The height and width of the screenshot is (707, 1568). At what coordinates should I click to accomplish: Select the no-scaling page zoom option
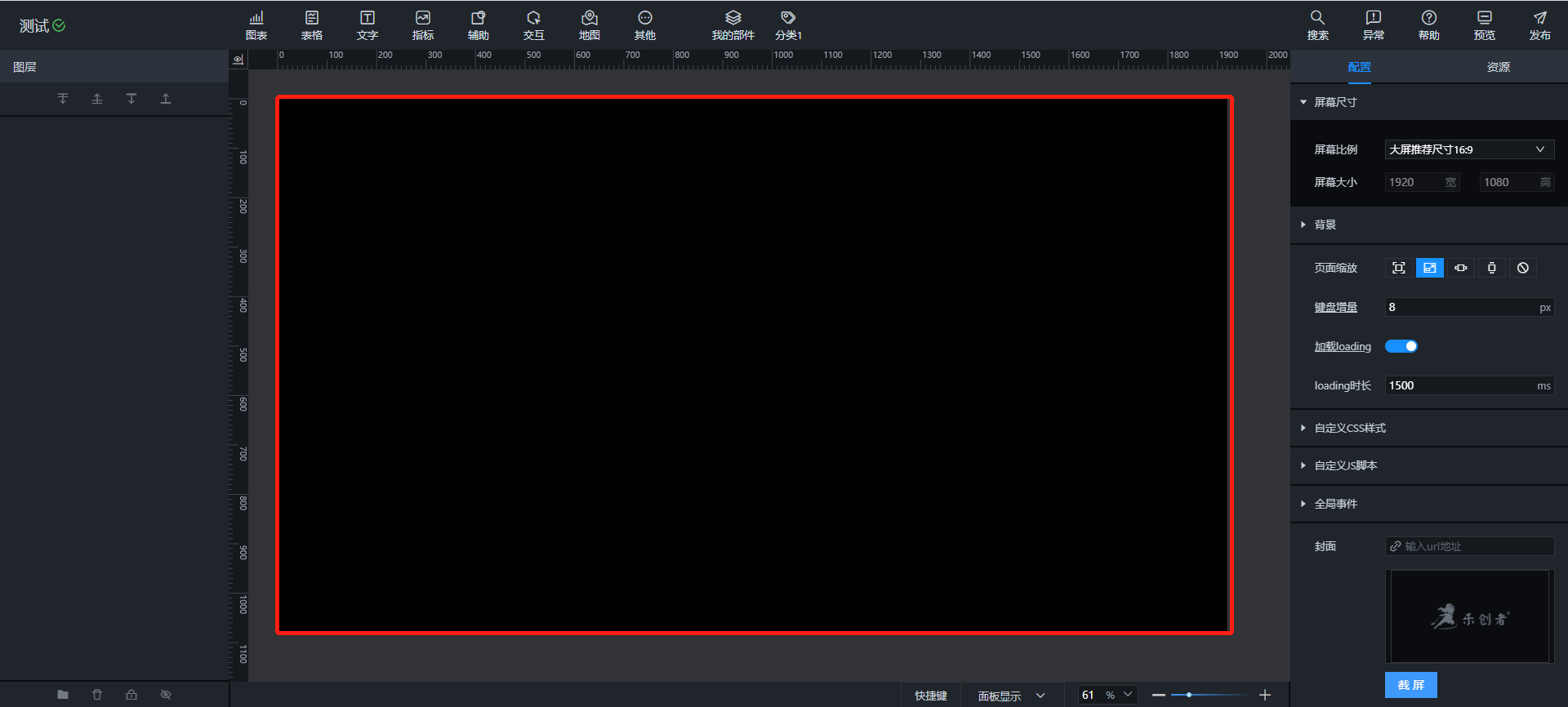[x=1523, y=268]
